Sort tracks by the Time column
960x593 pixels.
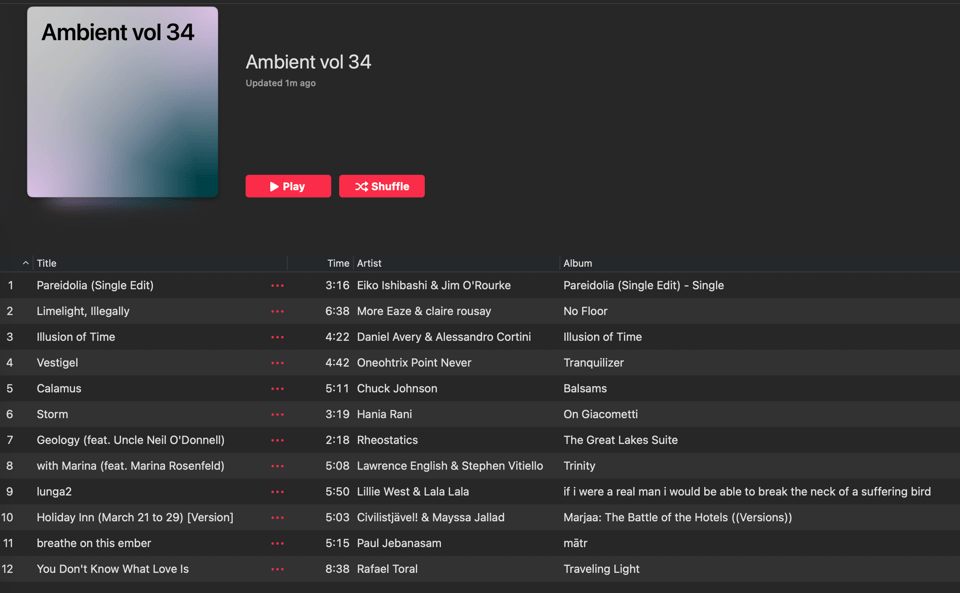(x=338, y=264)
